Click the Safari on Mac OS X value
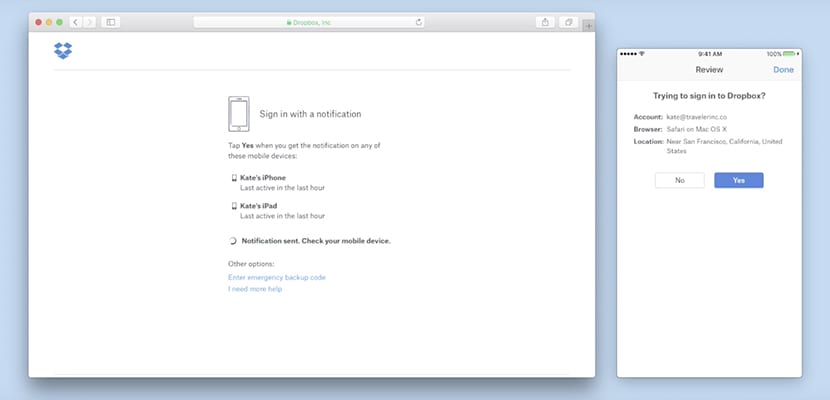 [x=697, y=129]
